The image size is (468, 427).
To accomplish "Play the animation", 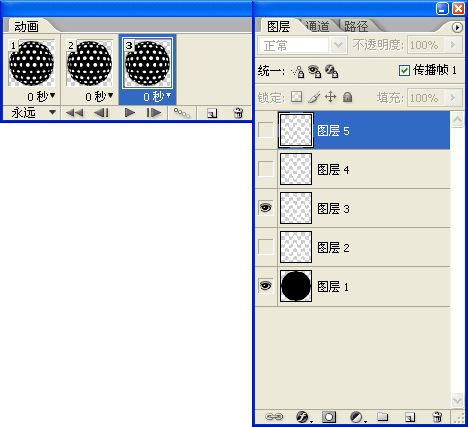I will pyautogui.click(x=130, y=113).
